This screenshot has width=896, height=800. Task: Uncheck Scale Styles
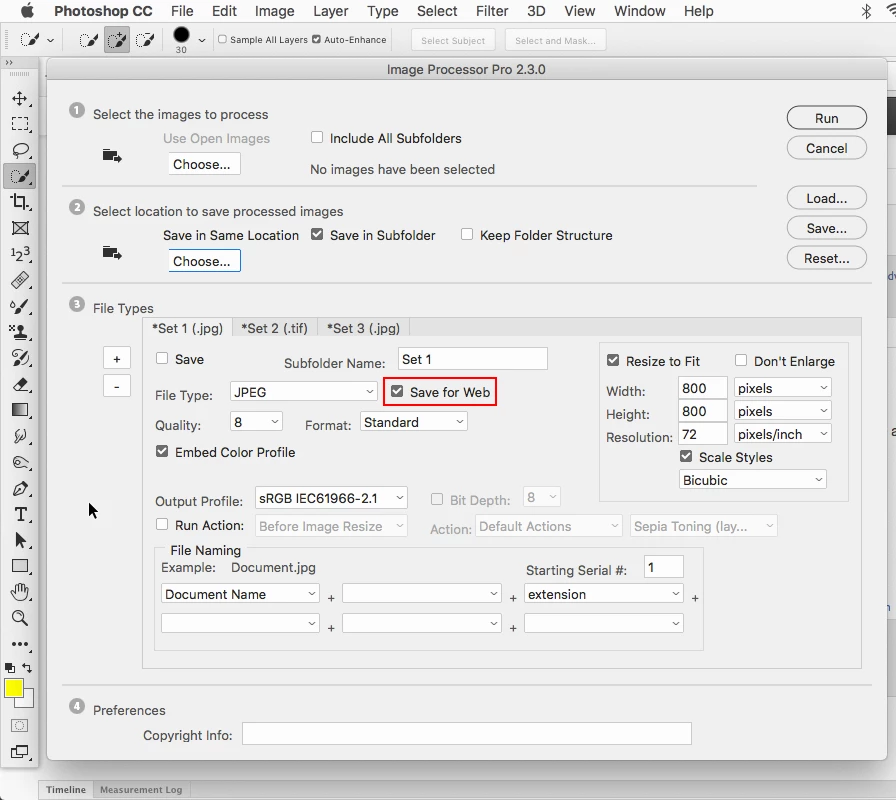tap(686, 457)
